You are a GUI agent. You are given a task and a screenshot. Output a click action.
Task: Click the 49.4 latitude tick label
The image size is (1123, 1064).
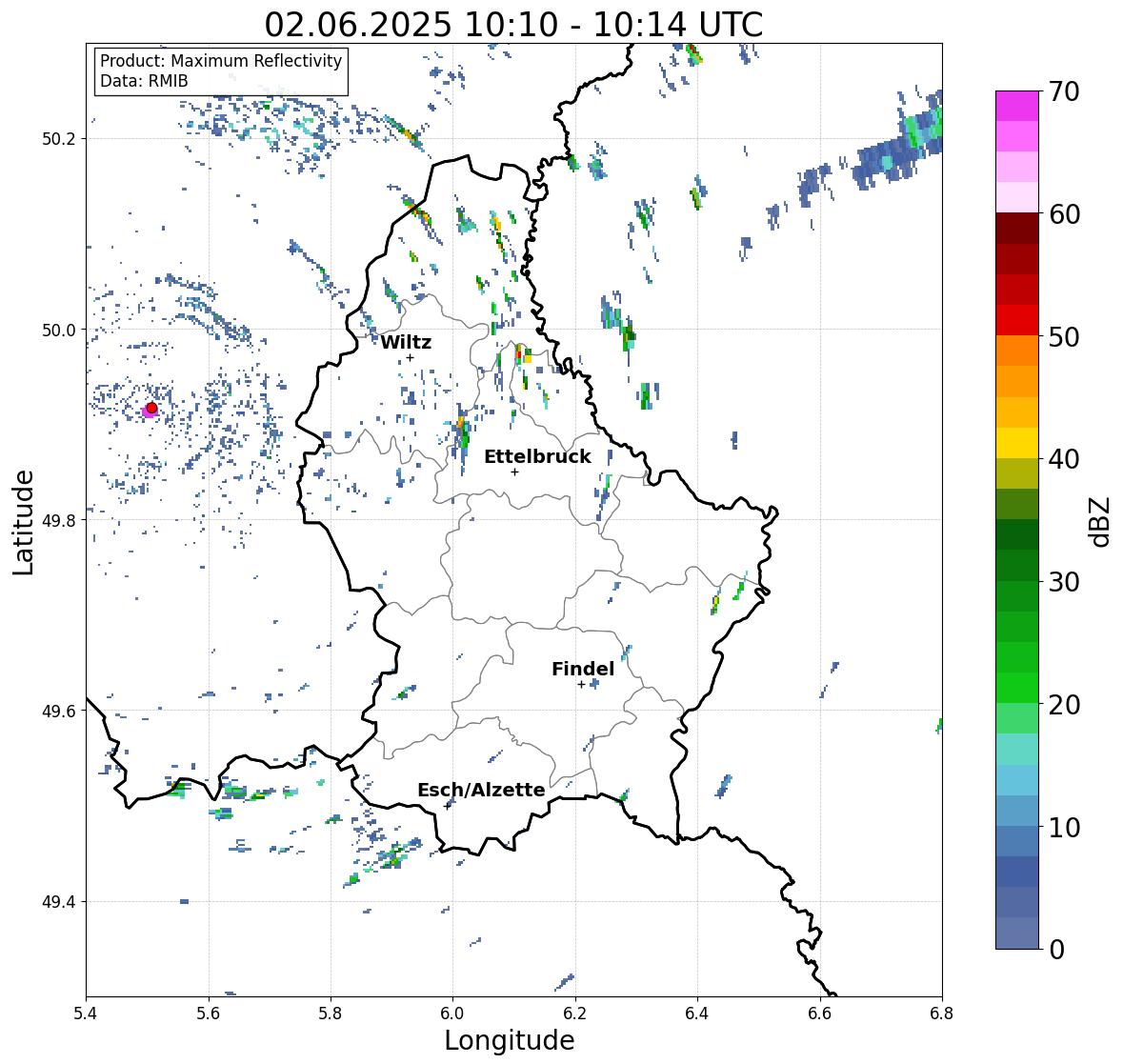click(59, 901)
